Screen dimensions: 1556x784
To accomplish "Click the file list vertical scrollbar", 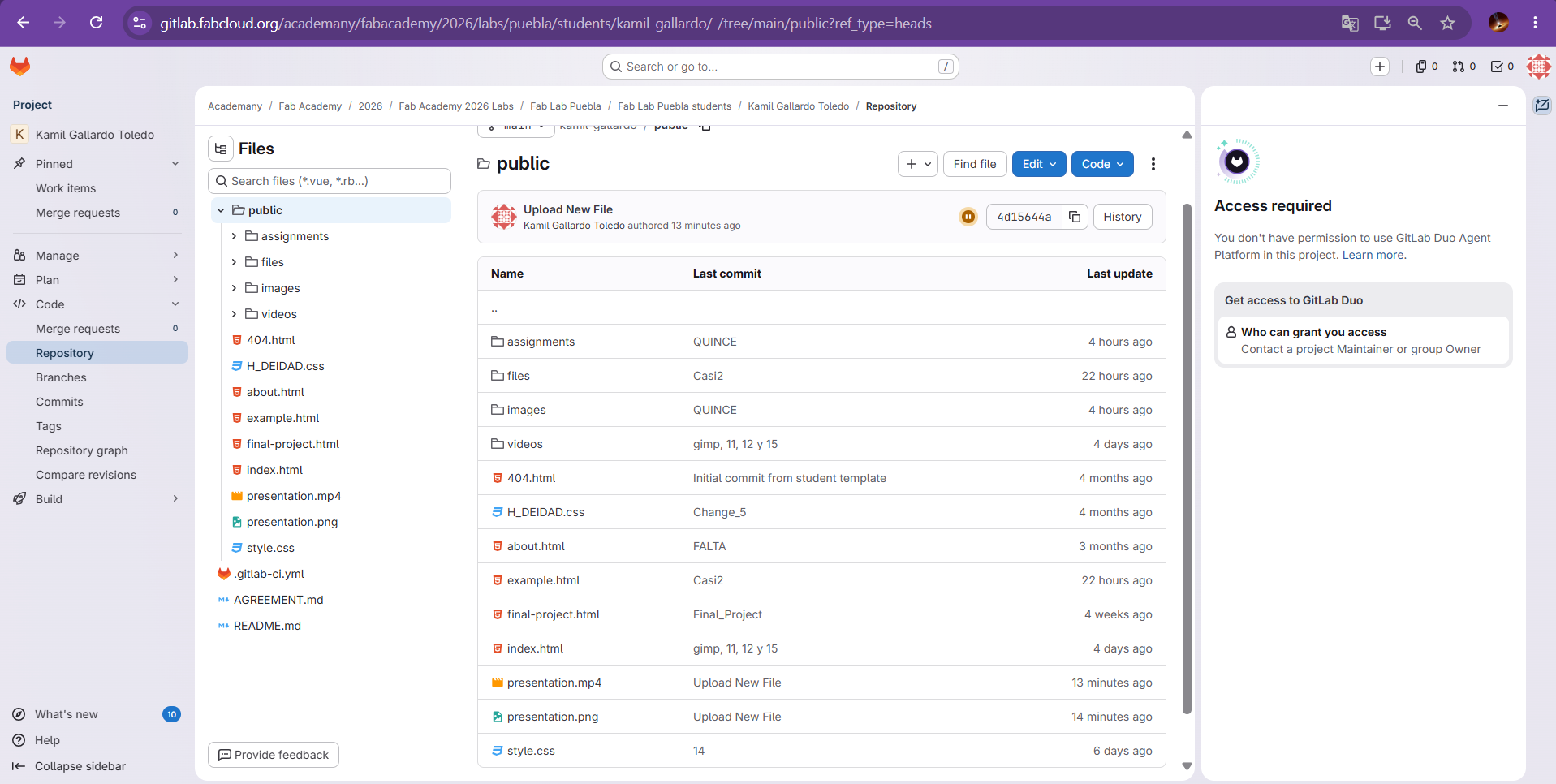I will click(1187, 459).
